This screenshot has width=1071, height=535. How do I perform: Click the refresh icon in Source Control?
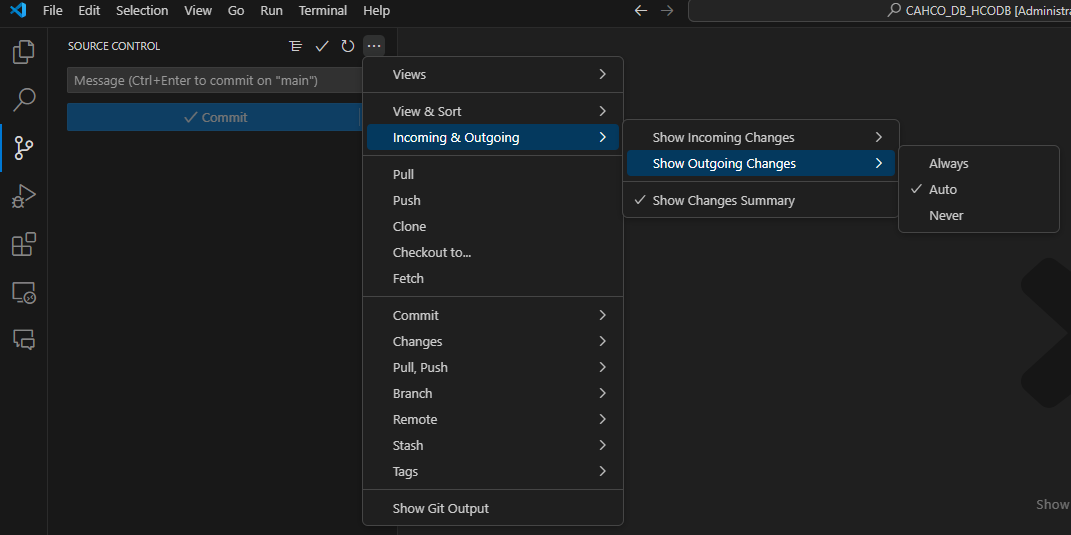348,46
